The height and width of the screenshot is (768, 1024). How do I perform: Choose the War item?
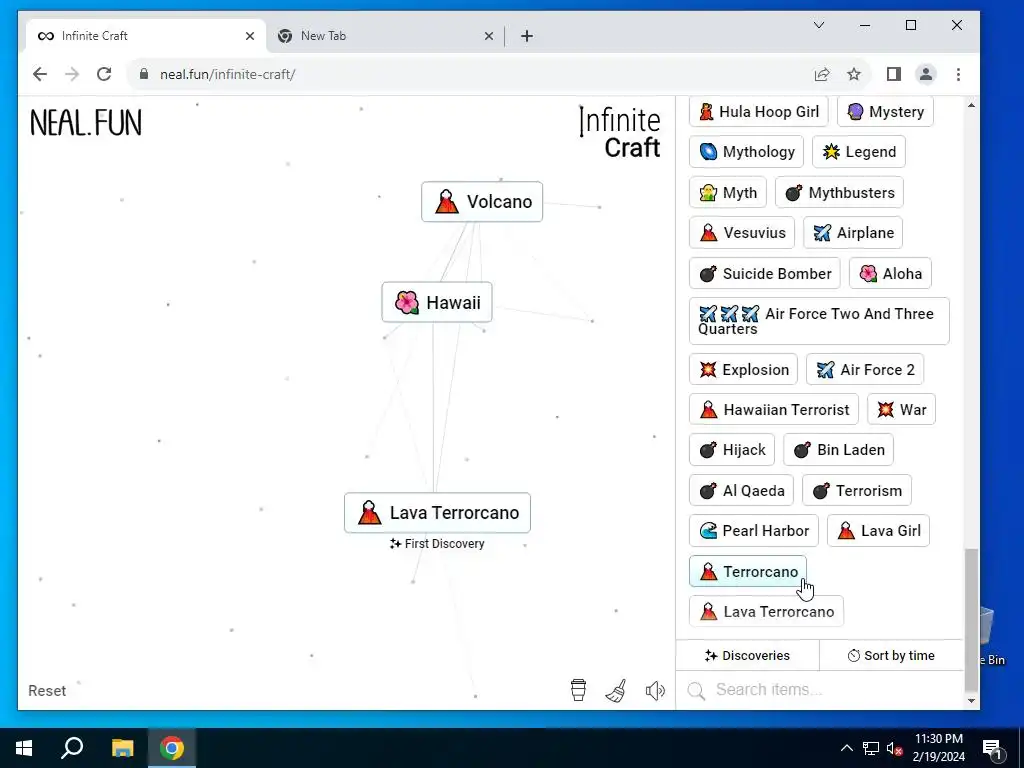(901, 409)
